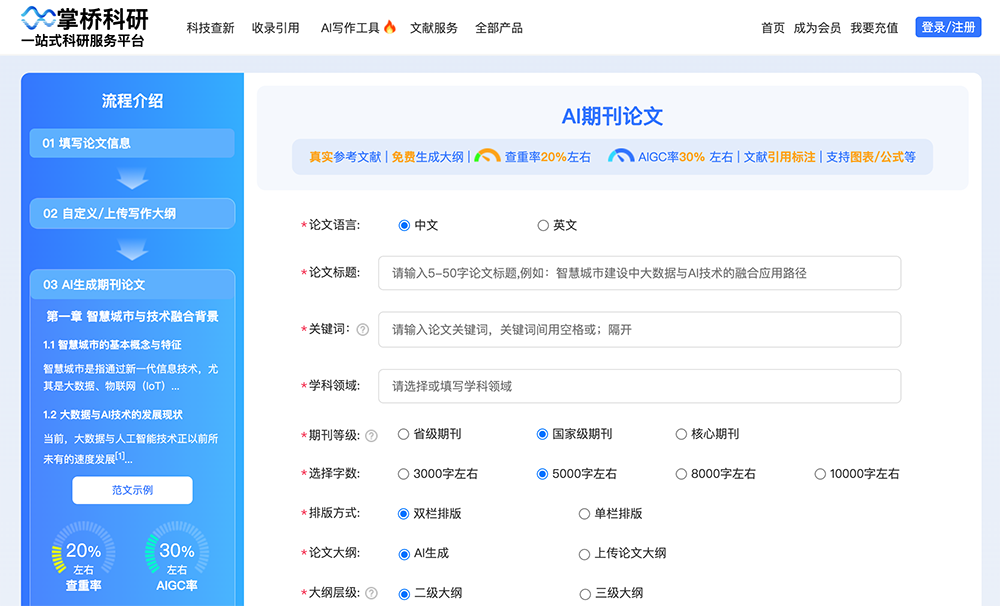Select 中文 as paper language
The width and height of the screenshot is (1000, 606).
[x=404, y=225]
